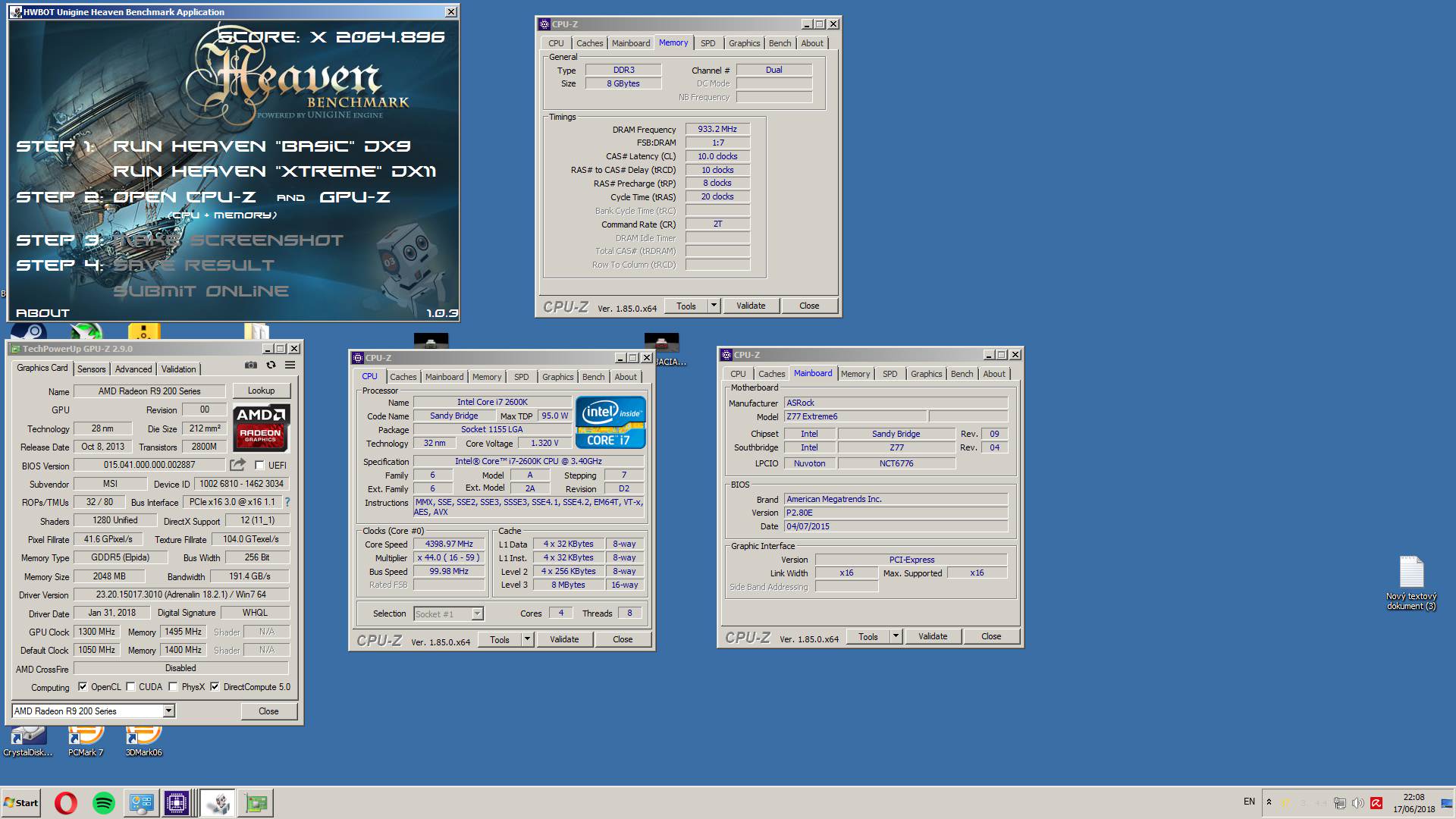Open Opera from the taskbar
1456x819 pixels.
click(66, 802)
